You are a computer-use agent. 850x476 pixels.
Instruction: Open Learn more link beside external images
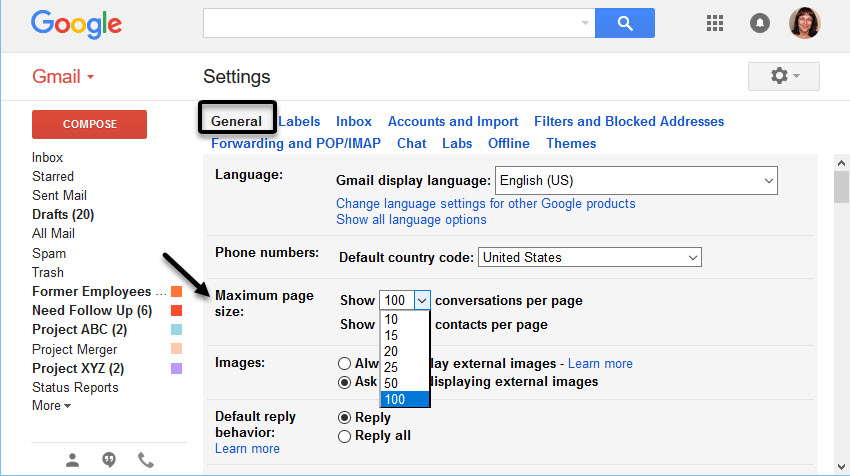tap(600, 363)
